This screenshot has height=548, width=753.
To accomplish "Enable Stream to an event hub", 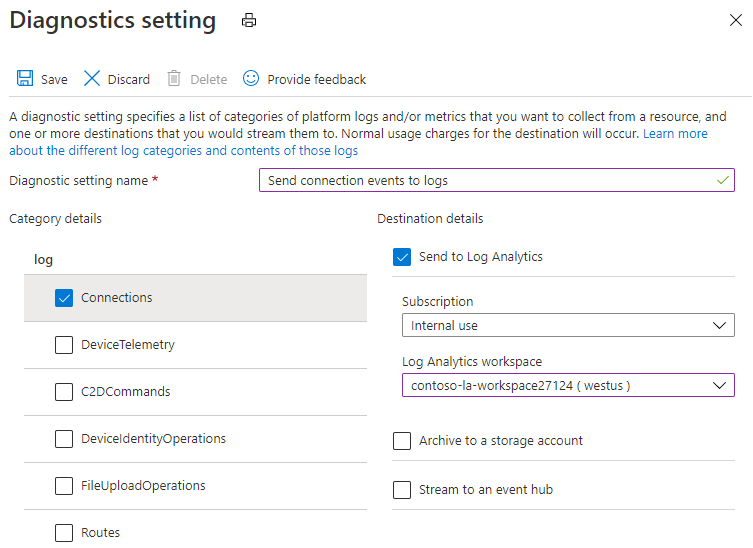I will click(x=402, y=490).
